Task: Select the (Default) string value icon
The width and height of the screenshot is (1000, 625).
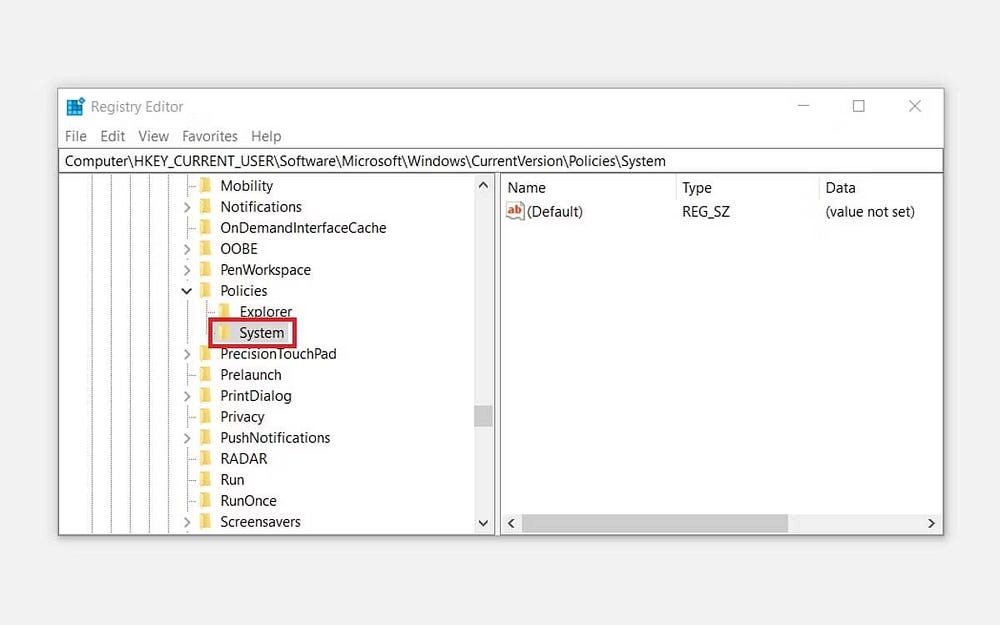Action: (x=516, y=211)
